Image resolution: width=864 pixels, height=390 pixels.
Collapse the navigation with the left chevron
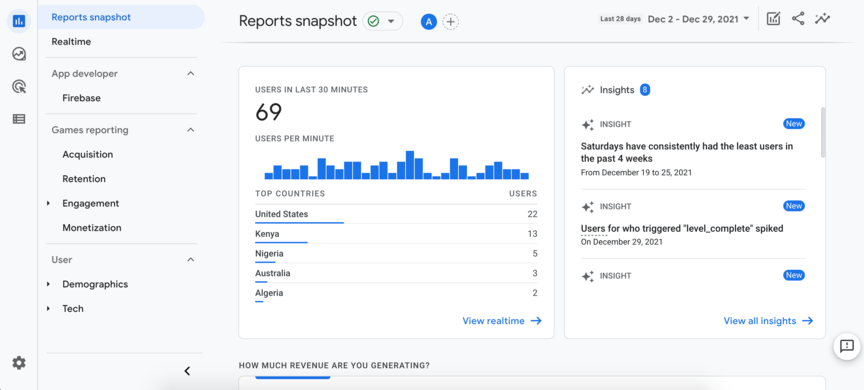coord(187,371)
